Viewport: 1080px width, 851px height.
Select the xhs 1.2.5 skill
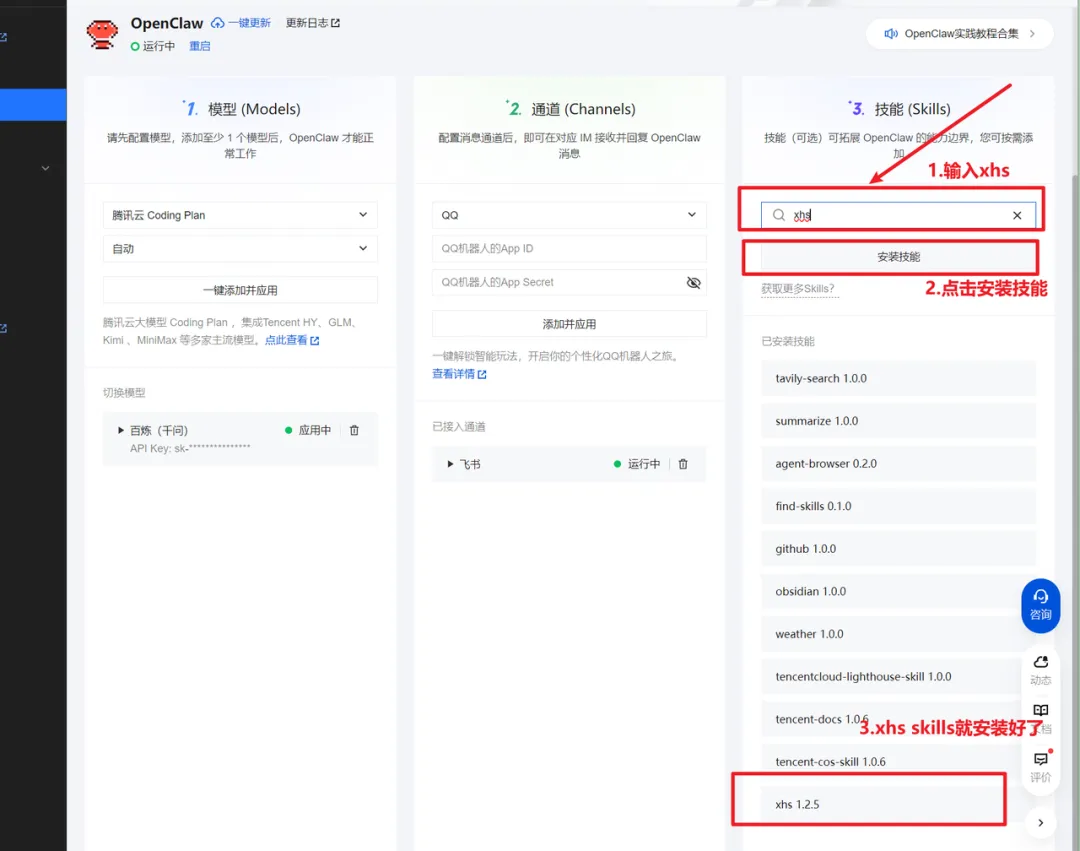pyautogui.click(x=898, y=804)
